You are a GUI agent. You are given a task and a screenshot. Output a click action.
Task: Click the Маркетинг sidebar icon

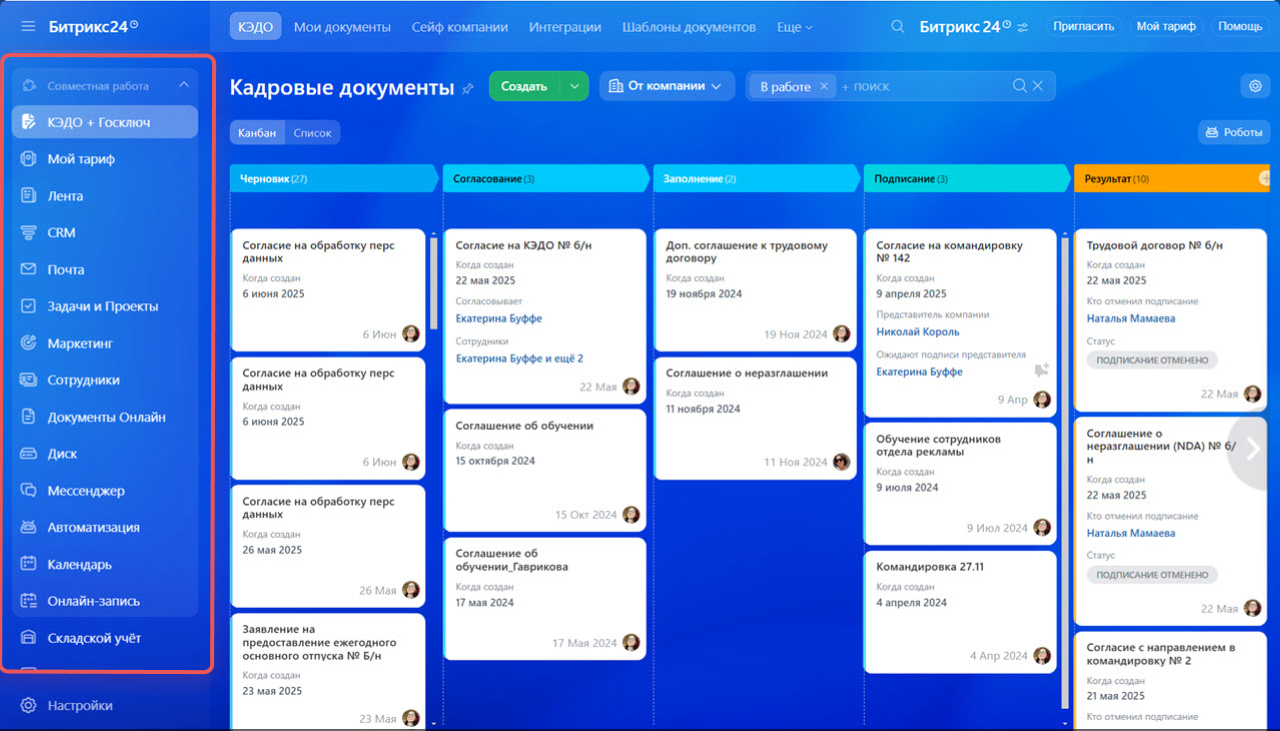click(x=29, y=343)
